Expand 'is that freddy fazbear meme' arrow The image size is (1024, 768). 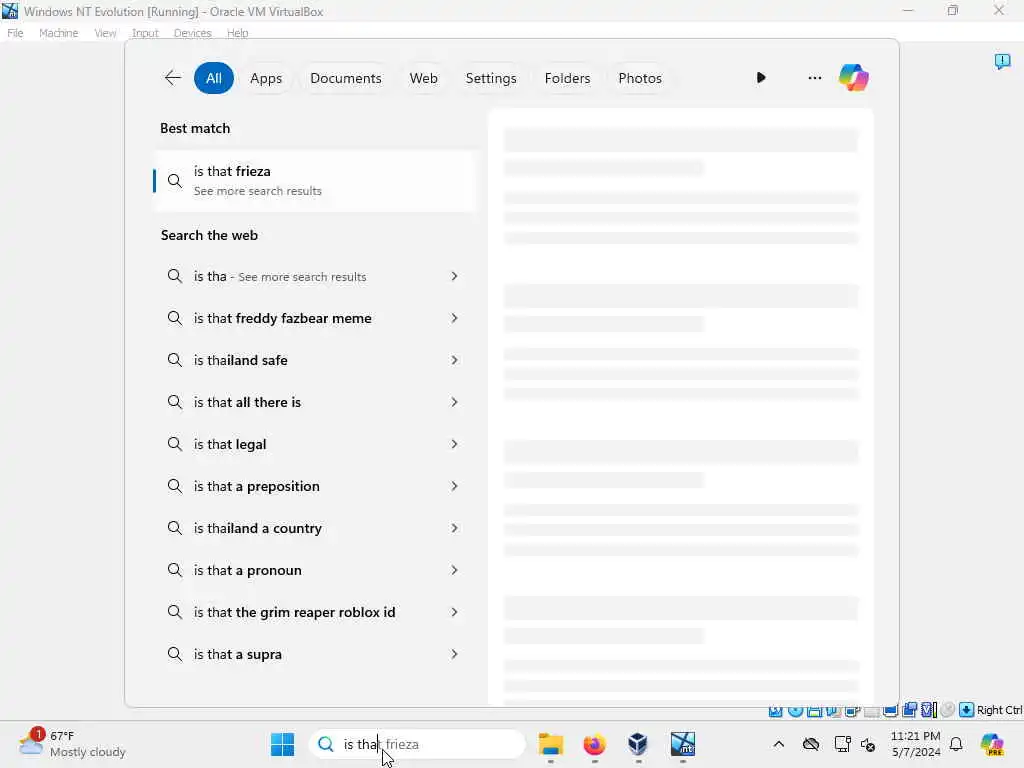455,318
